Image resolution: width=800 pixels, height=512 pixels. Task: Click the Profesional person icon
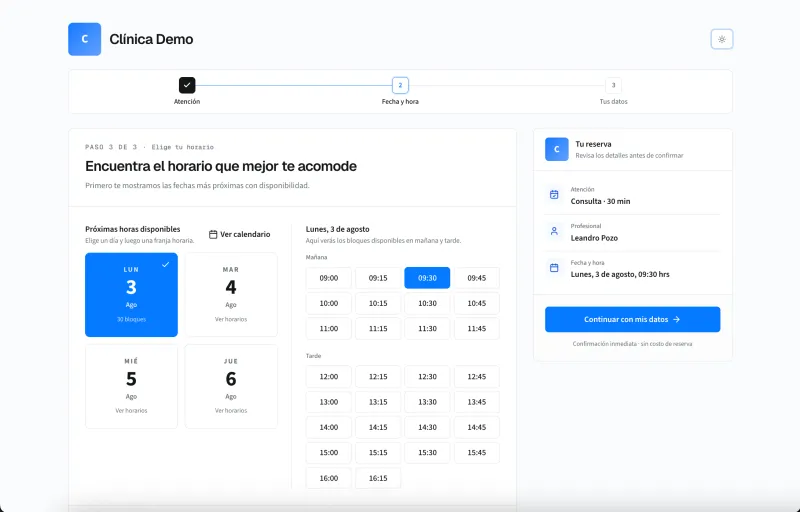[x=554, y=231]
